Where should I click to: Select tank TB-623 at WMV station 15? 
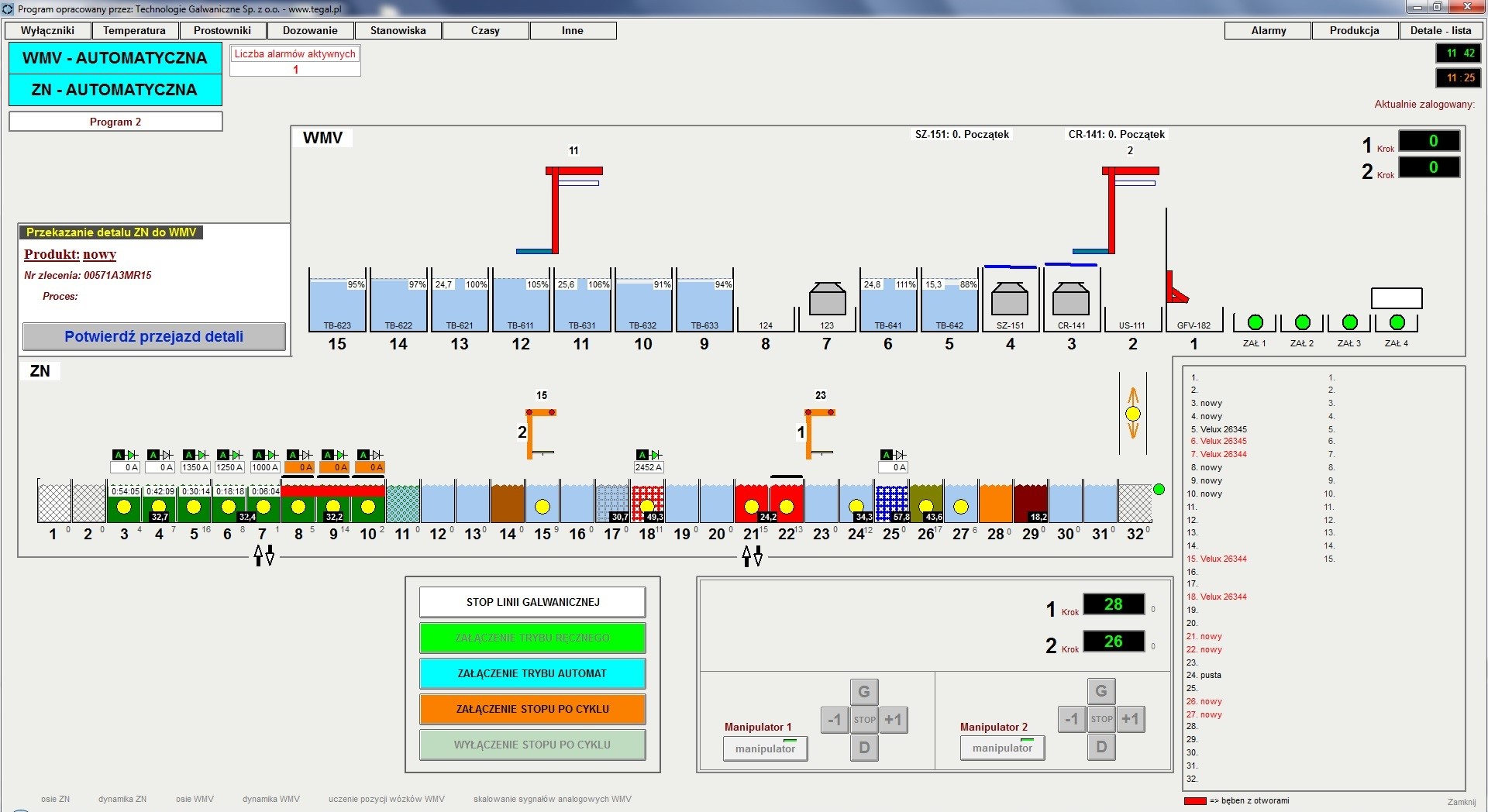(337, 301)
